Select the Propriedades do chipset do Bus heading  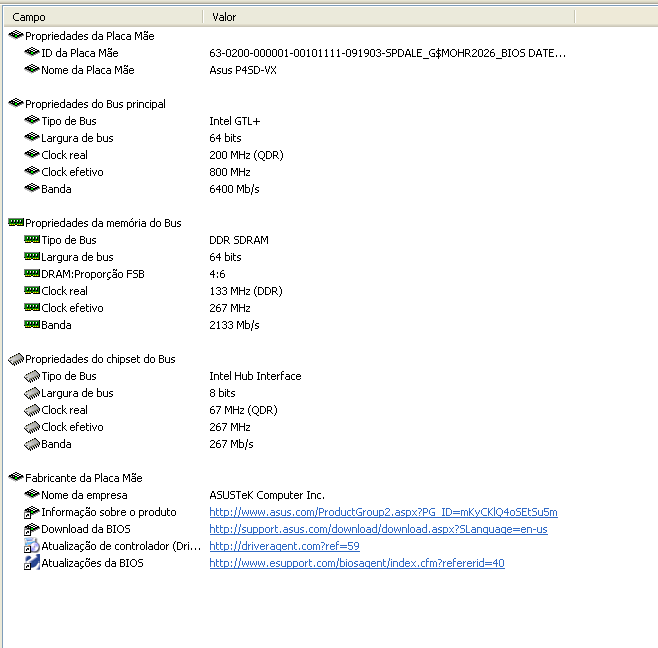click(x=100, y=359)
